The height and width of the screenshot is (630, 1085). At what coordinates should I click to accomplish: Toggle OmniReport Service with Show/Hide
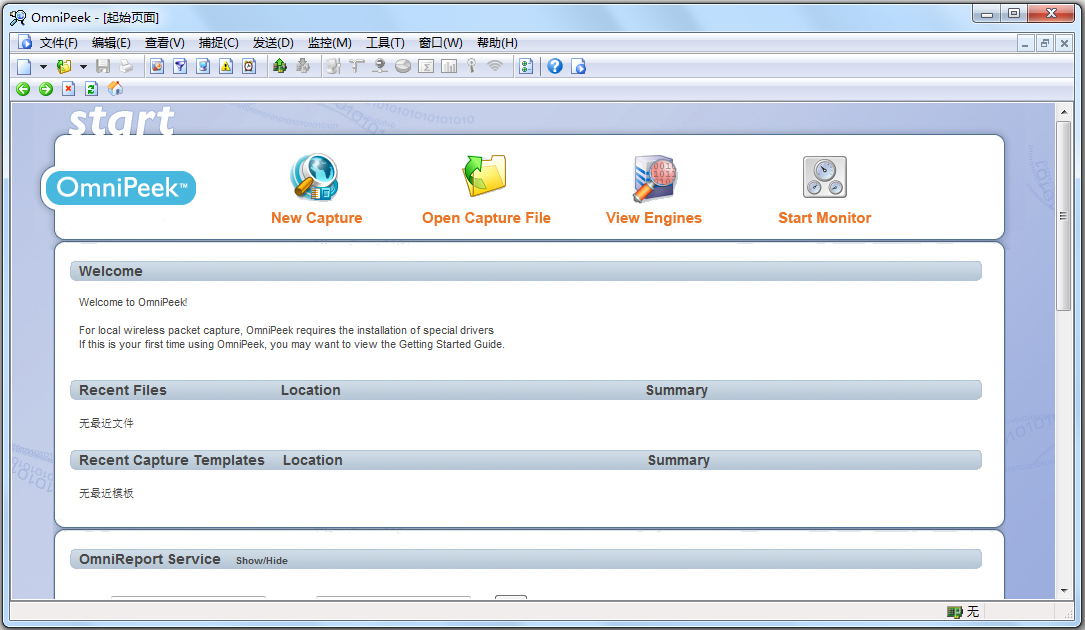point(261,561)
